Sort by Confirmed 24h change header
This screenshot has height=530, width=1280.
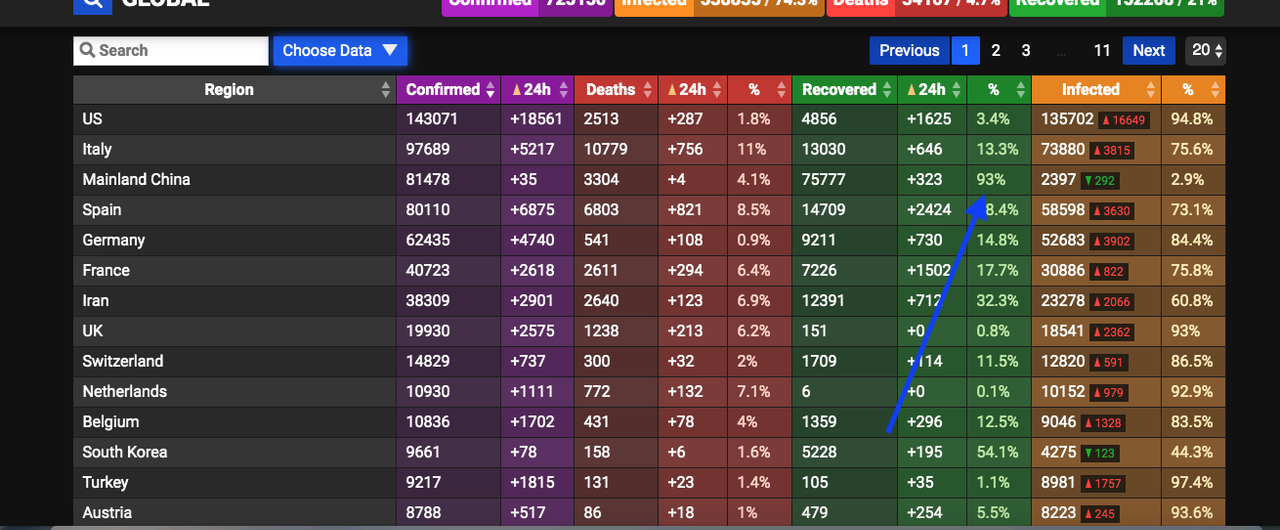click(537, 90)
